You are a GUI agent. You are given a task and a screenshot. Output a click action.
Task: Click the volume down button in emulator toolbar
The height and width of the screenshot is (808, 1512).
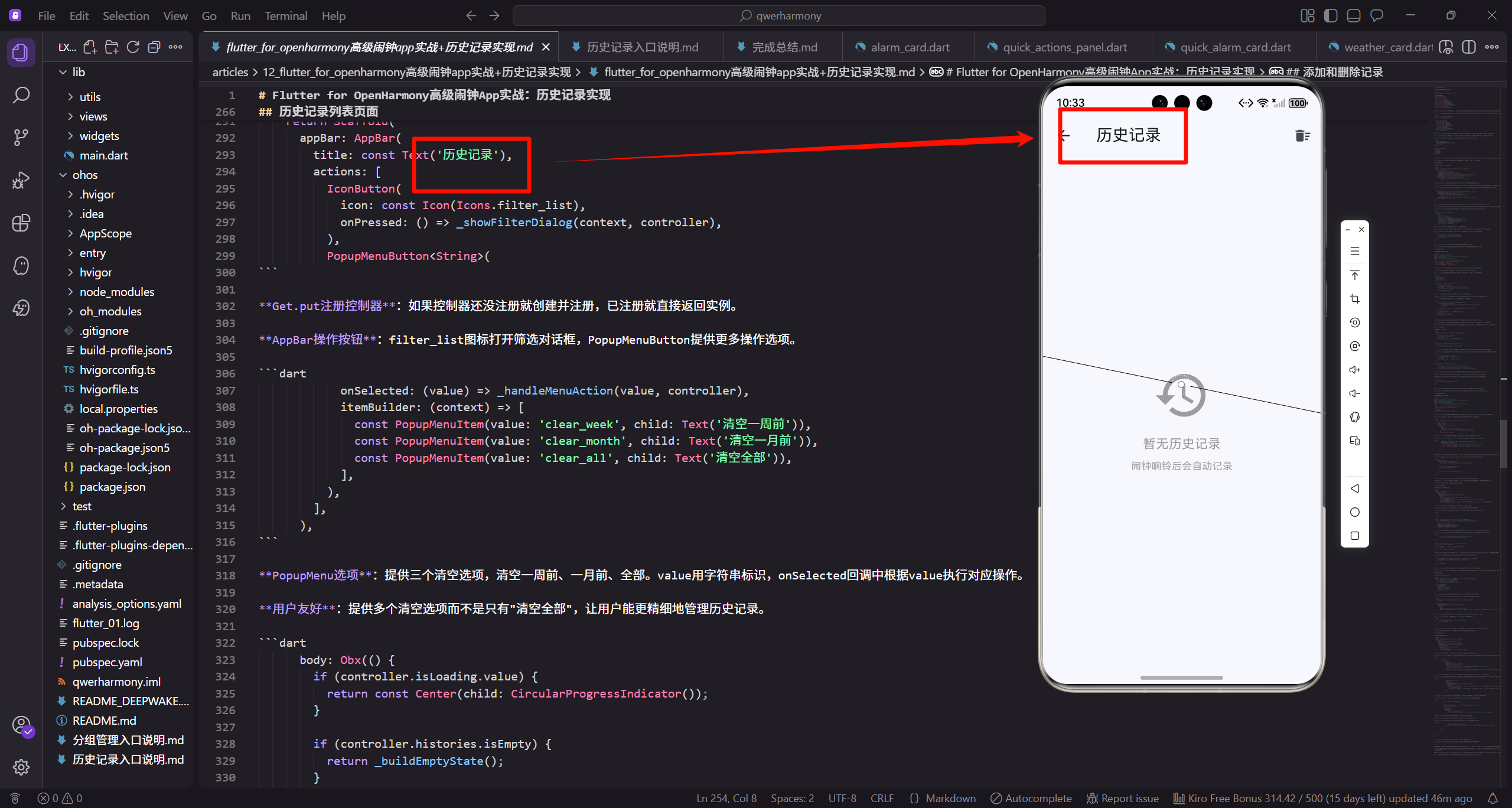[x=1355, y=393]
